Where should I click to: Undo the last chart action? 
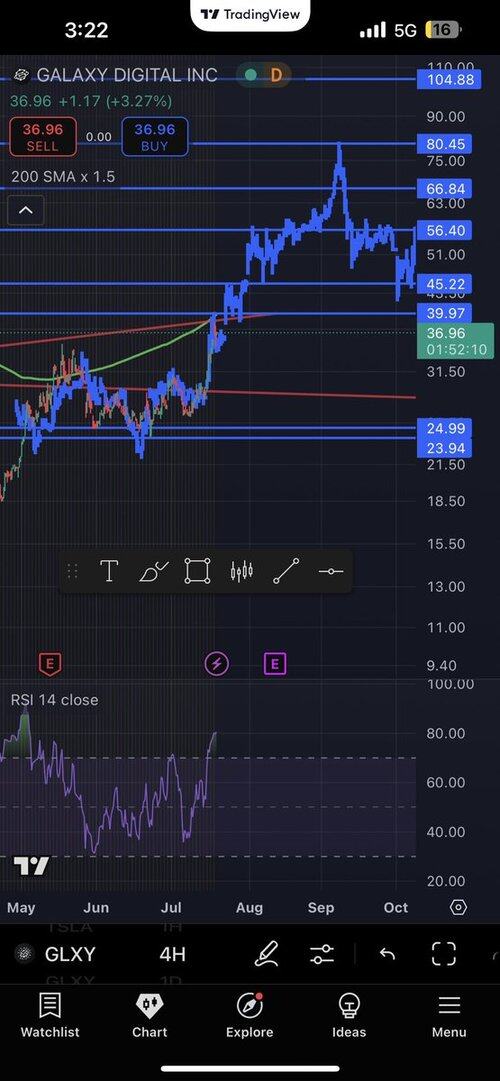click(x=388, y=954)
